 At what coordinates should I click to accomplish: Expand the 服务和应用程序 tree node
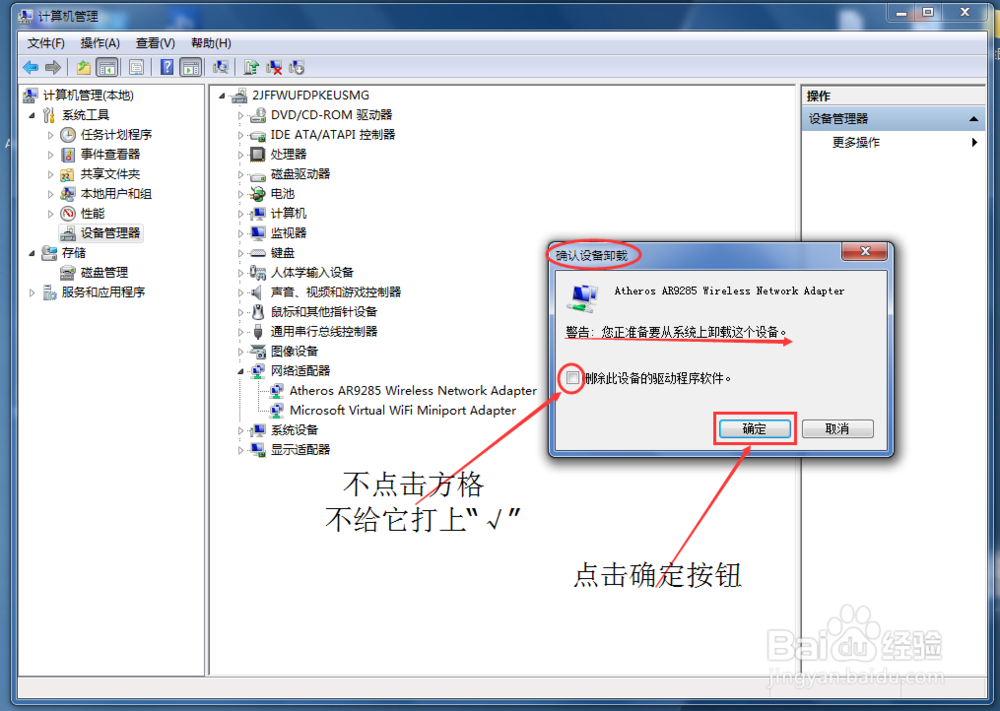pos(31,293)
